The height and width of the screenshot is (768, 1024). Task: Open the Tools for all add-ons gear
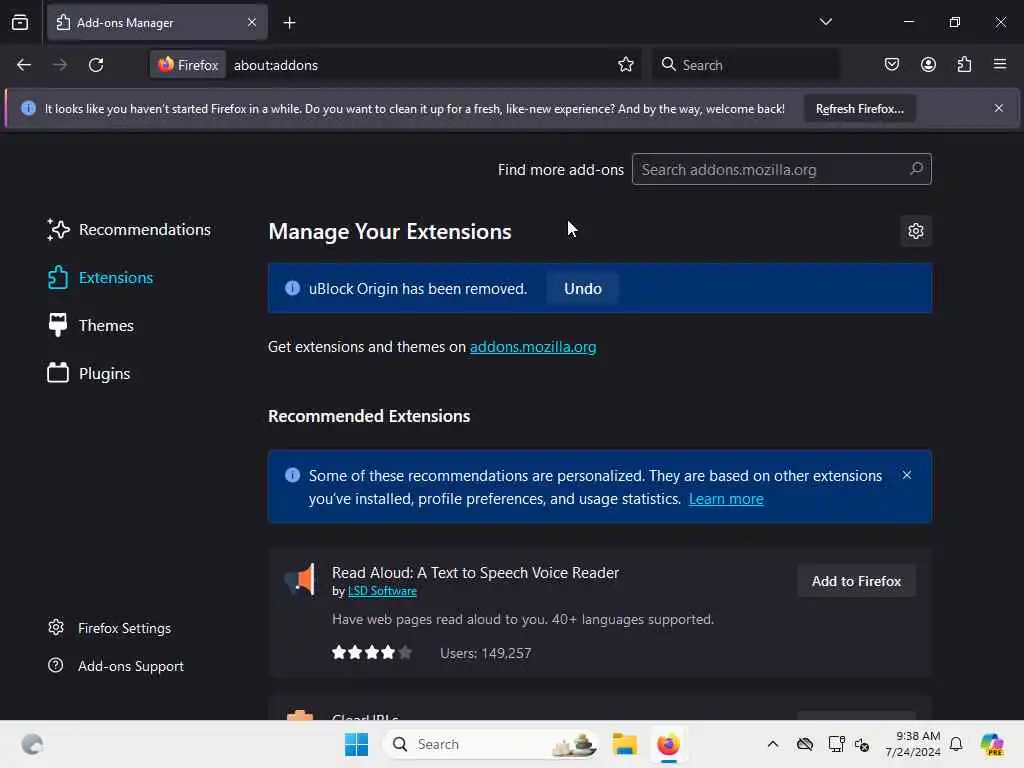click(x=916, y=231)
